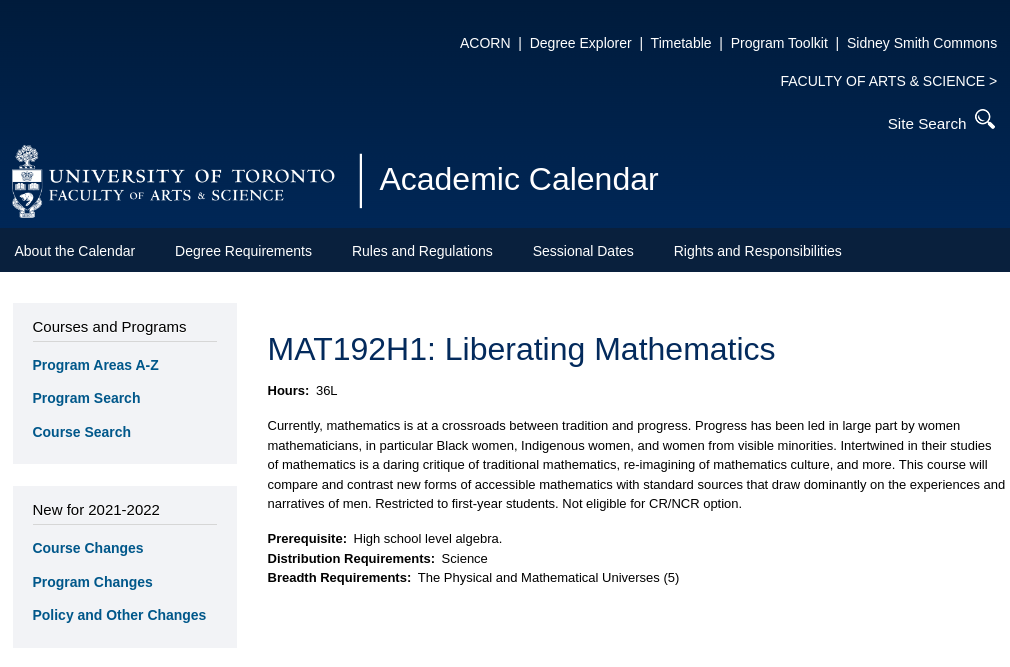This screenshot has height=667, width=1010.
Task: Click the University of Toronto crest logo
Action: pos(27,181)
